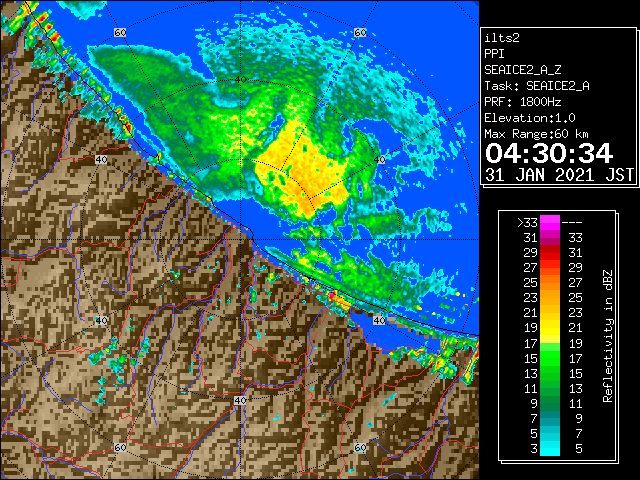Select the dark red 29–31 dBZ legend band

pyautogui.click(x=550, y=253)
